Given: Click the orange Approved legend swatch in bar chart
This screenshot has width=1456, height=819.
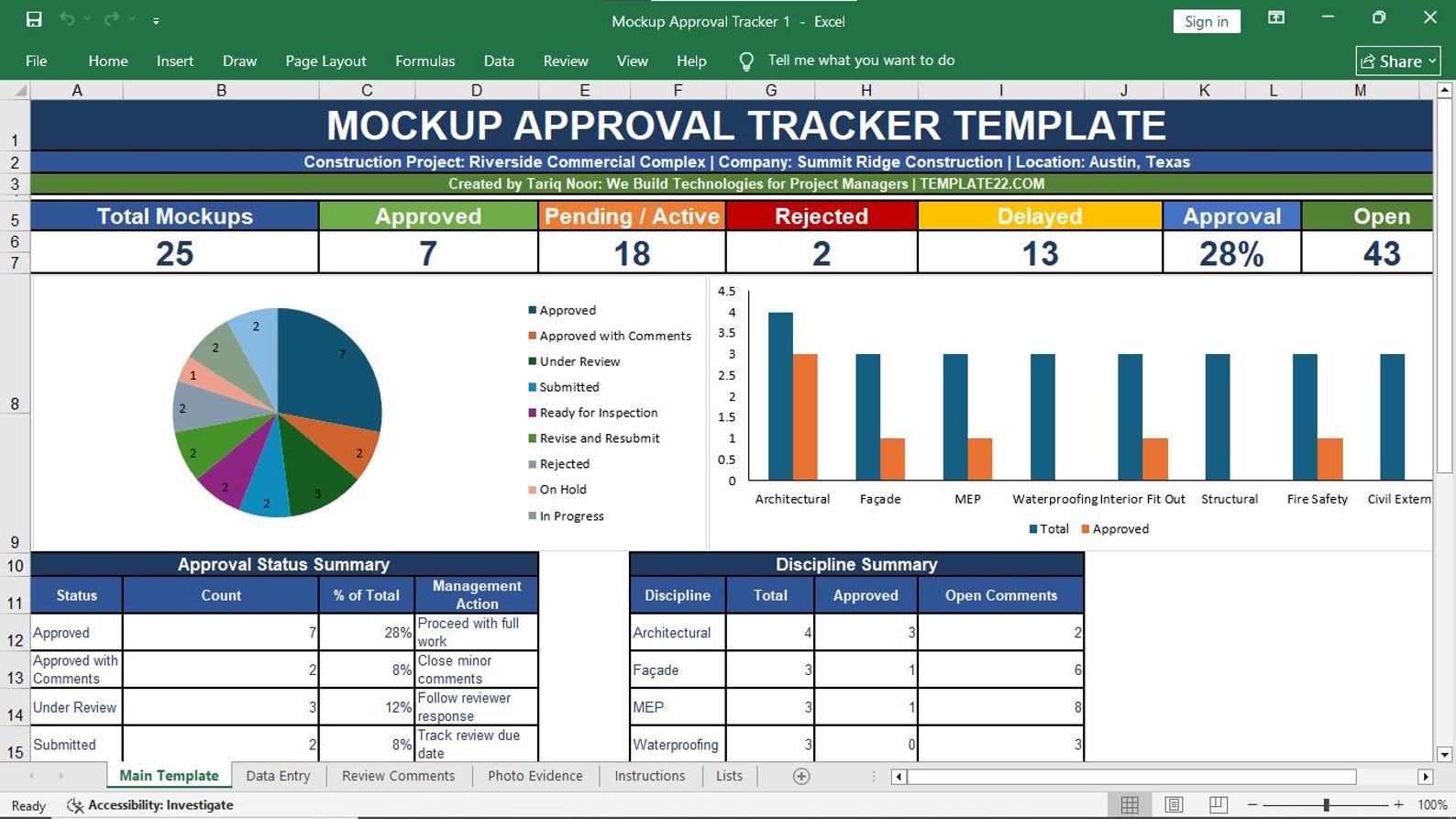Looking at the screenshot, I should coord(1086,529).
